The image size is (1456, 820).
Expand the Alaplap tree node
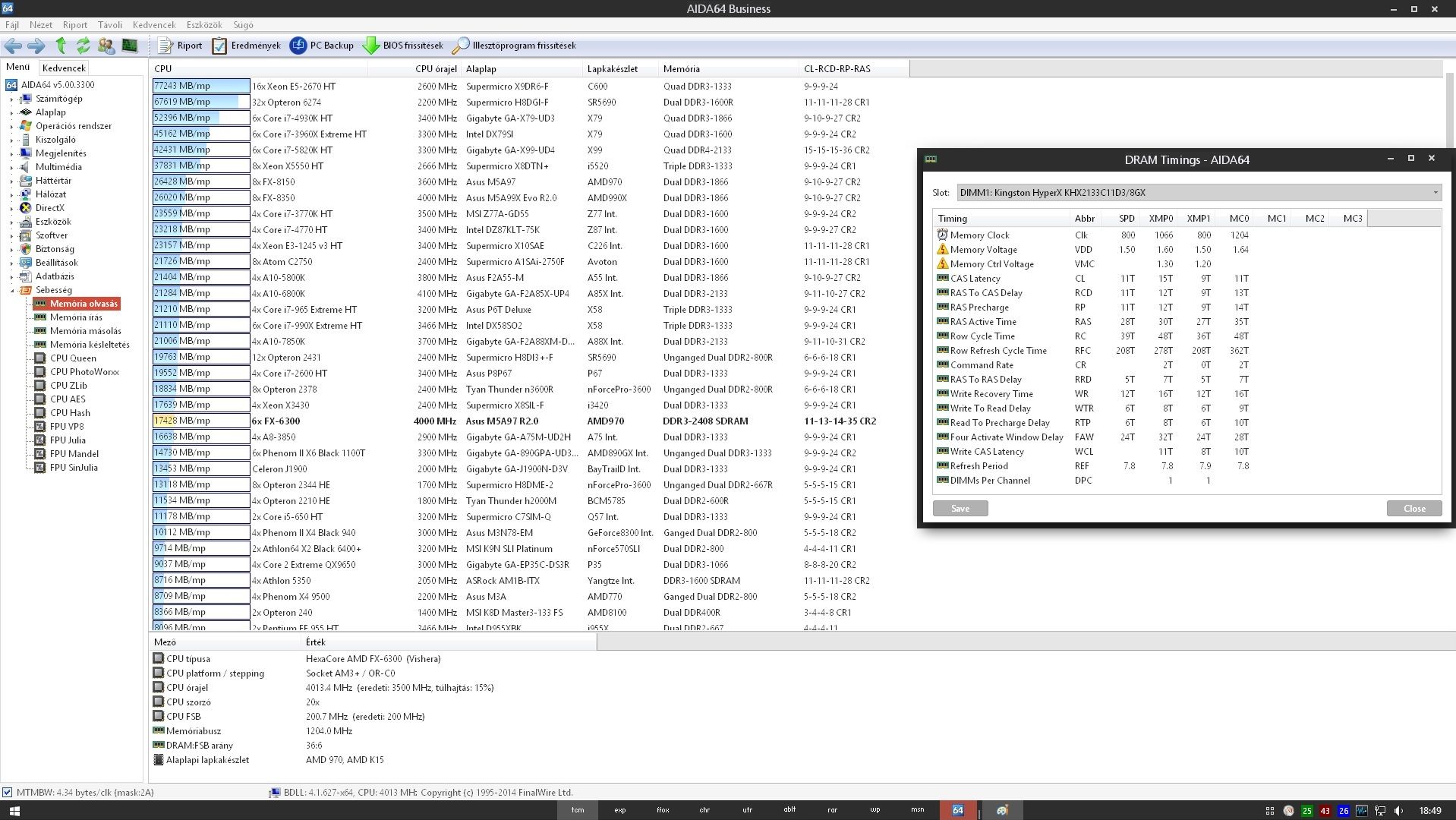11,113
